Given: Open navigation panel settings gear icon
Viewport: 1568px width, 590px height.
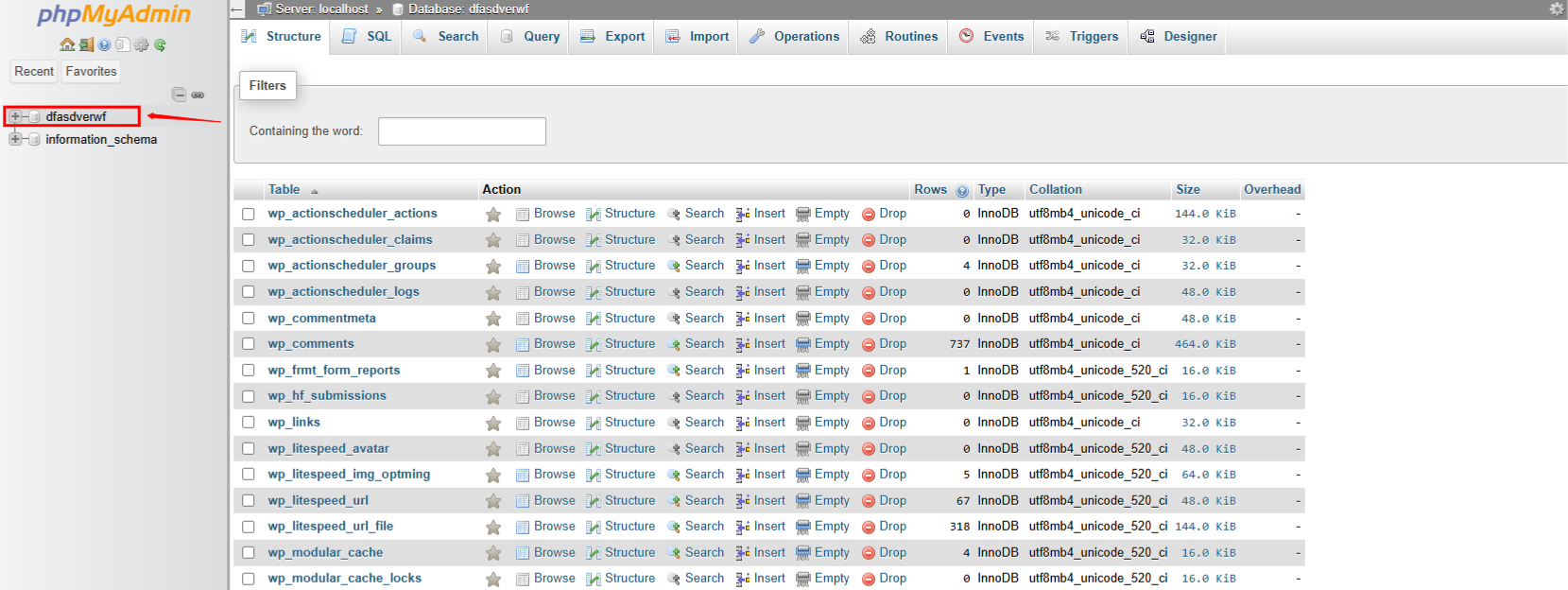Looking at the screenshot, I should click(x=141, y=44).
